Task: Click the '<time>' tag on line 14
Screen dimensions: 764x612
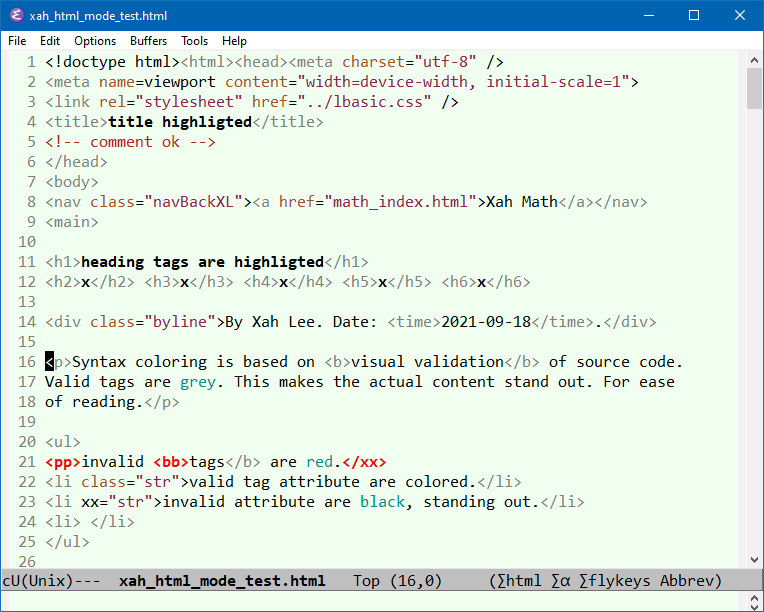Action: (x=414, y=322)
